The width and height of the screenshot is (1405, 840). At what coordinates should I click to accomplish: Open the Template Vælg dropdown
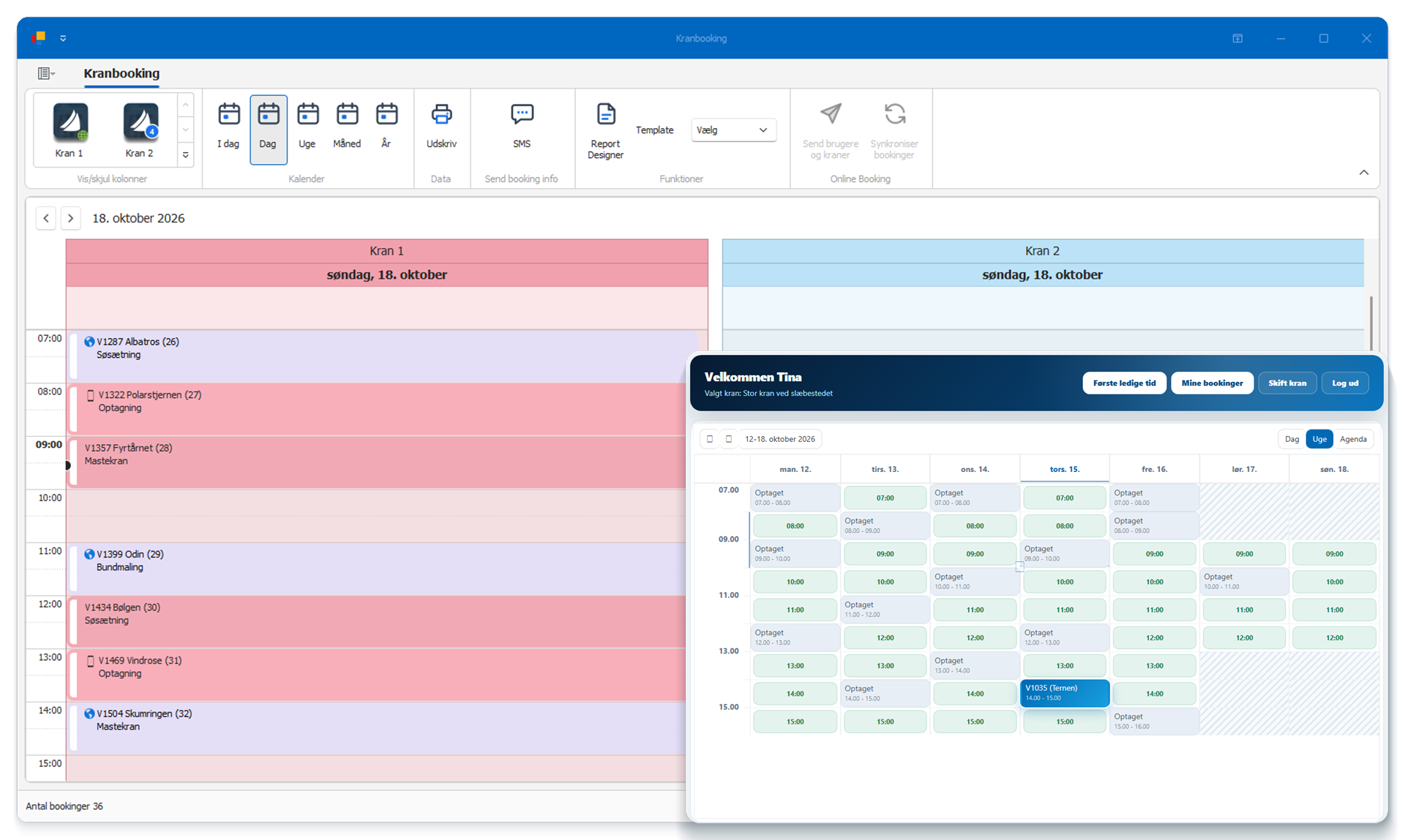coord(733,130)
